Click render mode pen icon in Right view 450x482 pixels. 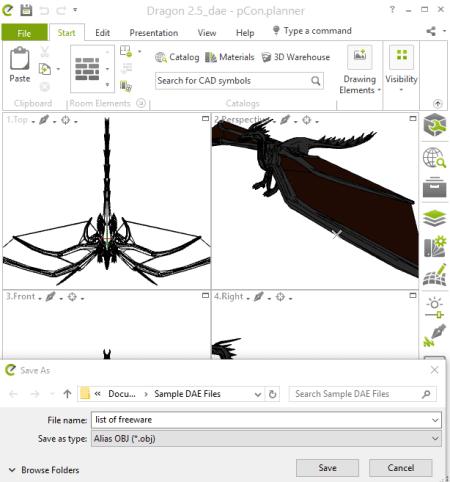tap(259, 296)
